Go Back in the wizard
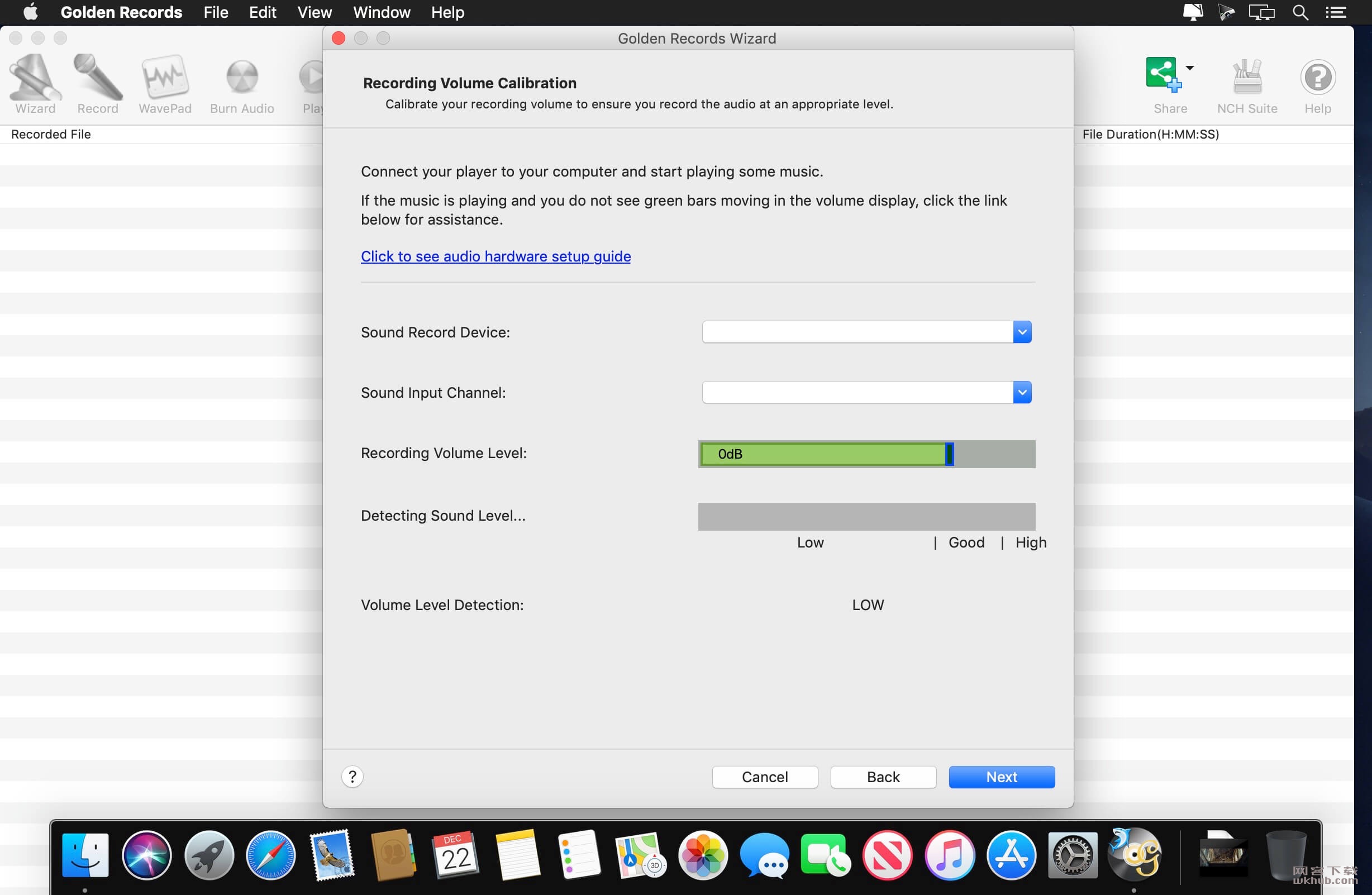The height and width of the screenshot is (895, 1372). pyautogui.click(x=883, y=776)
